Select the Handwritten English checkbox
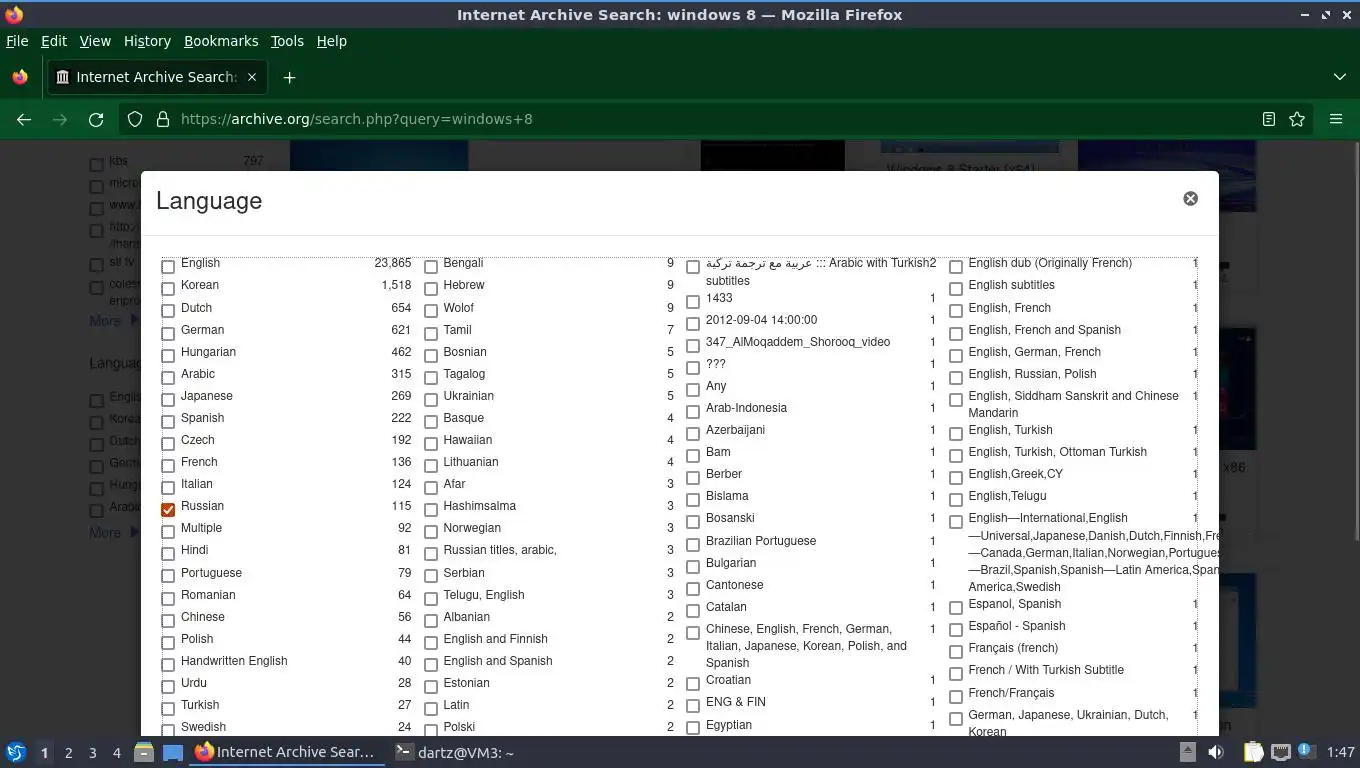This screenshot has width=1360, height=768. click(x=168, y=665)
